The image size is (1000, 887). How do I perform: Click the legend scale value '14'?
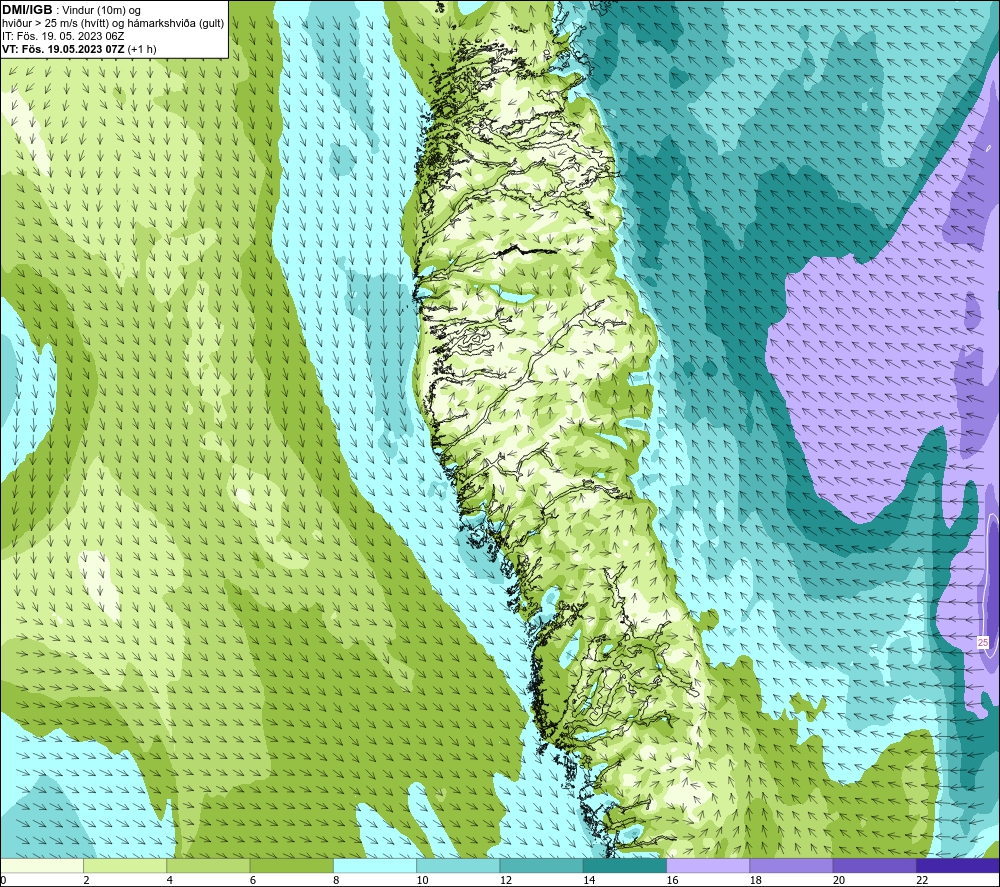point(589,880)
